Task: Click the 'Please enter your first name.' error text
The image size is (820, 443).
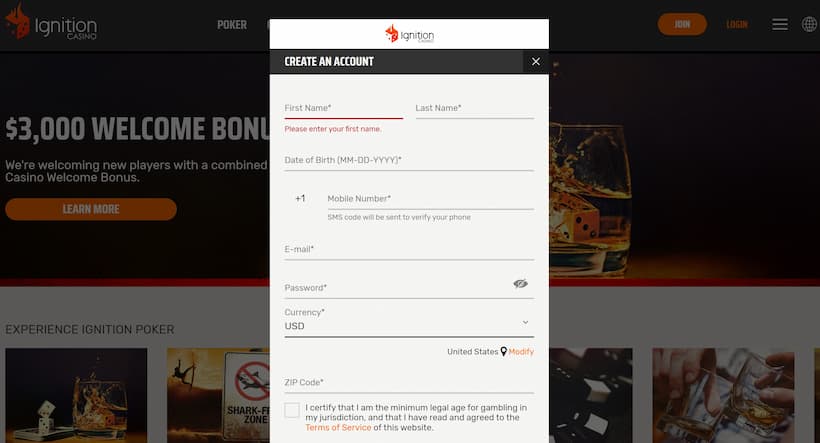Action: (x=333, y=129)
